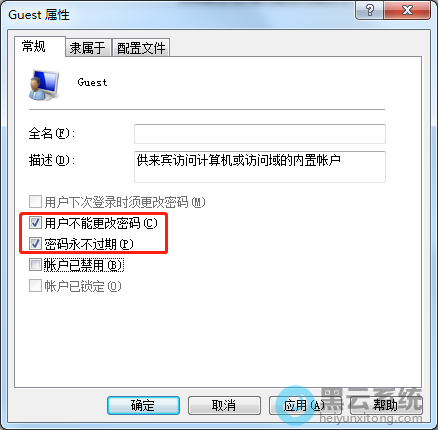Click the question mark help icon in title bar

[x=369, y=10]
